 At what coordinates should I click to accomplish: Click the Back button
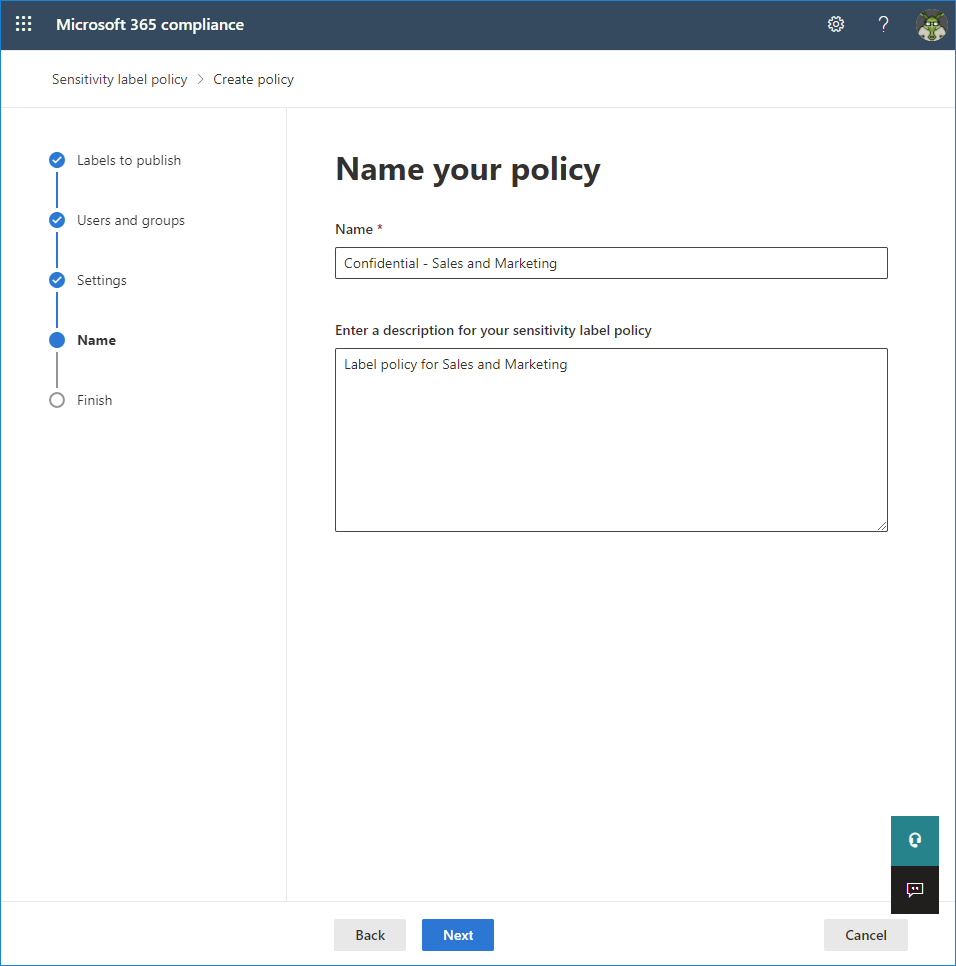point(370,935)
